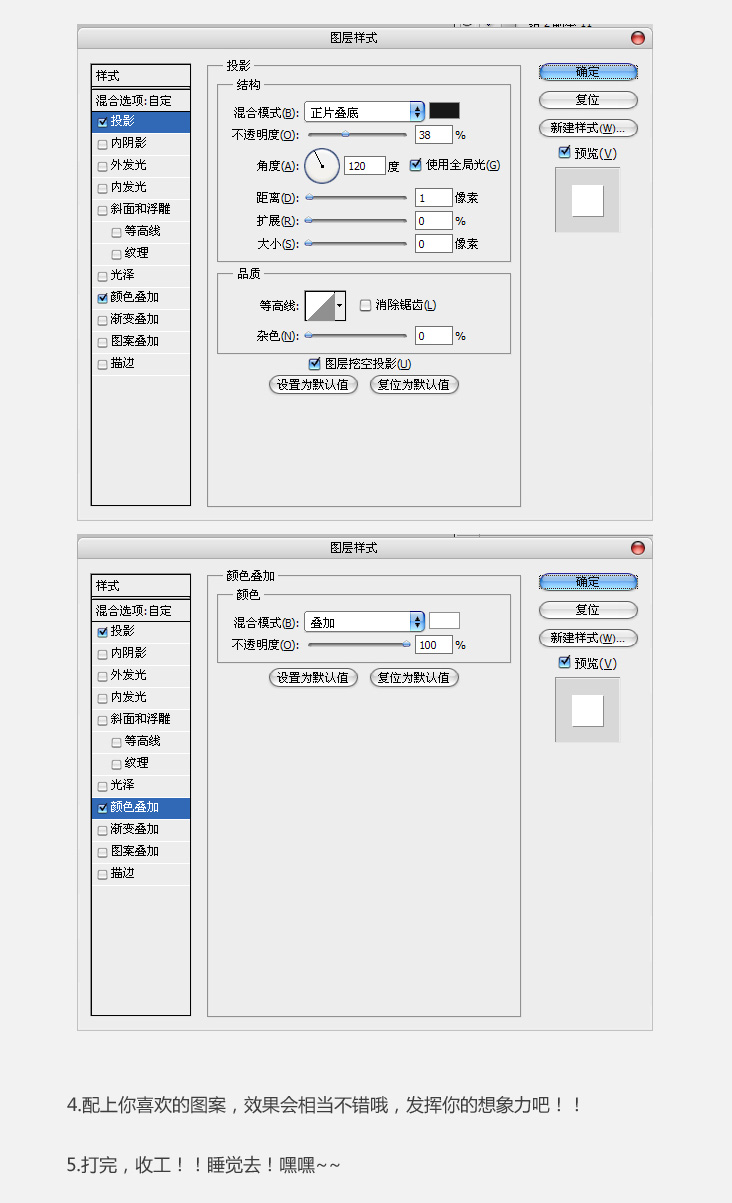Close the 颜色叠加 settings layer style dialog
The width and height of the screenshot is (732, 1203).
point(638,548)
